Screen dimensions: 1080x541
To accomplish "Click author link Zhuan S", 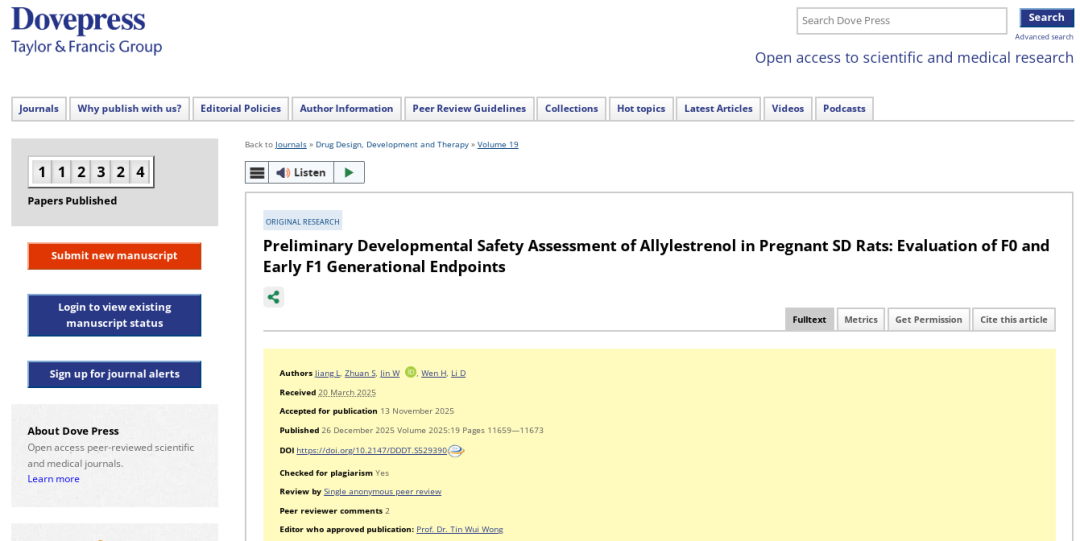I will coord(360,374).
